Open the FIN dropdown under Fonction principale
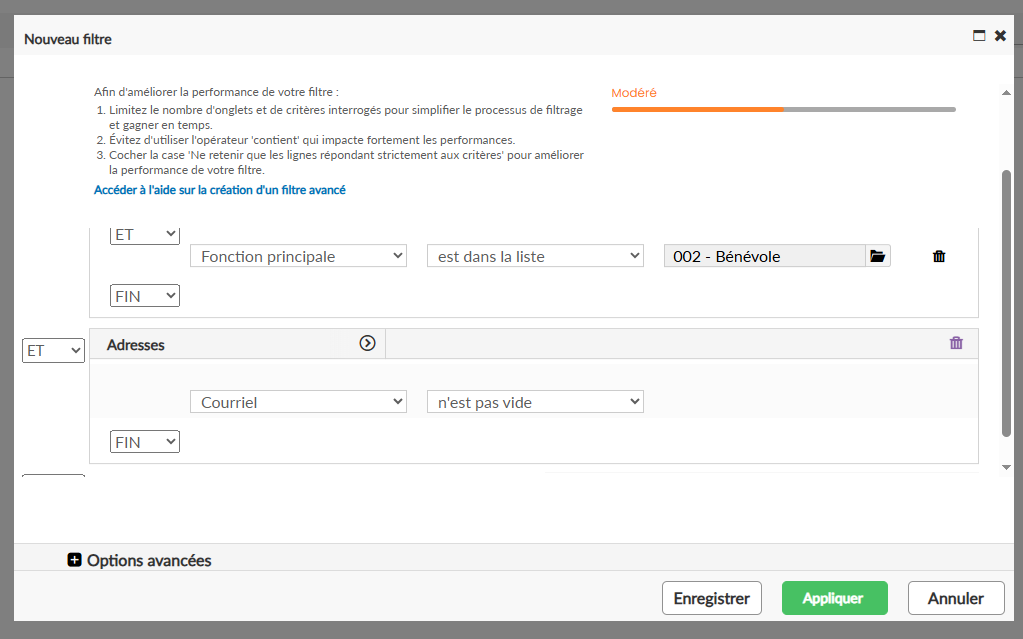This screenshot has height=639, width=1023. point(145,296)
